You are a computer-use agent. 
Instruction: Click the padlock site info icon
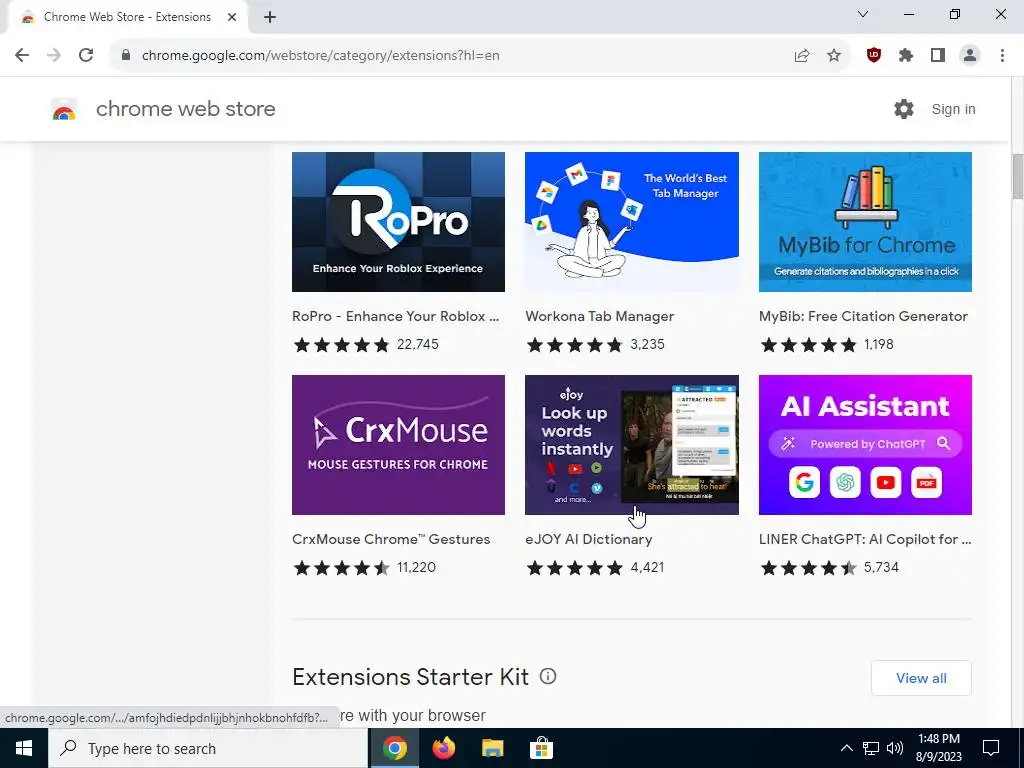tap(126, 56)
